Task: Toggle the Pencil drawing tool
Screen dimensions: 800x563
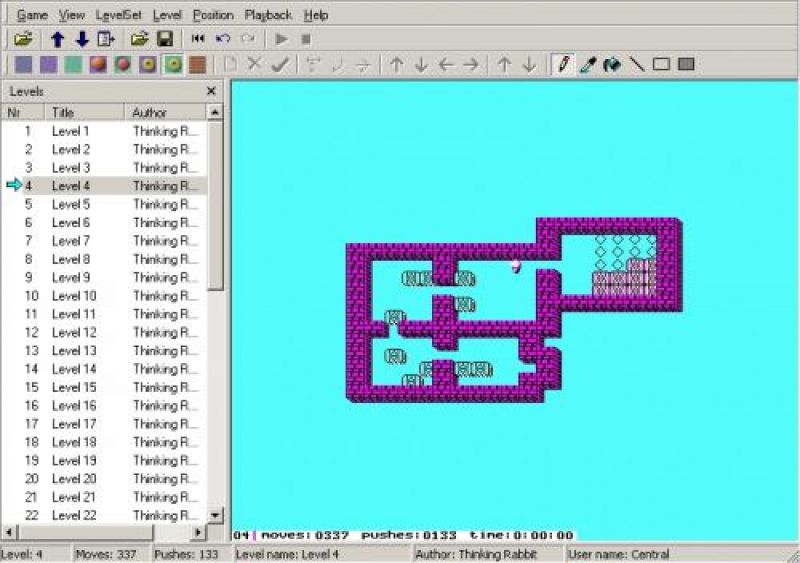Action: click(x=562, y=64)
